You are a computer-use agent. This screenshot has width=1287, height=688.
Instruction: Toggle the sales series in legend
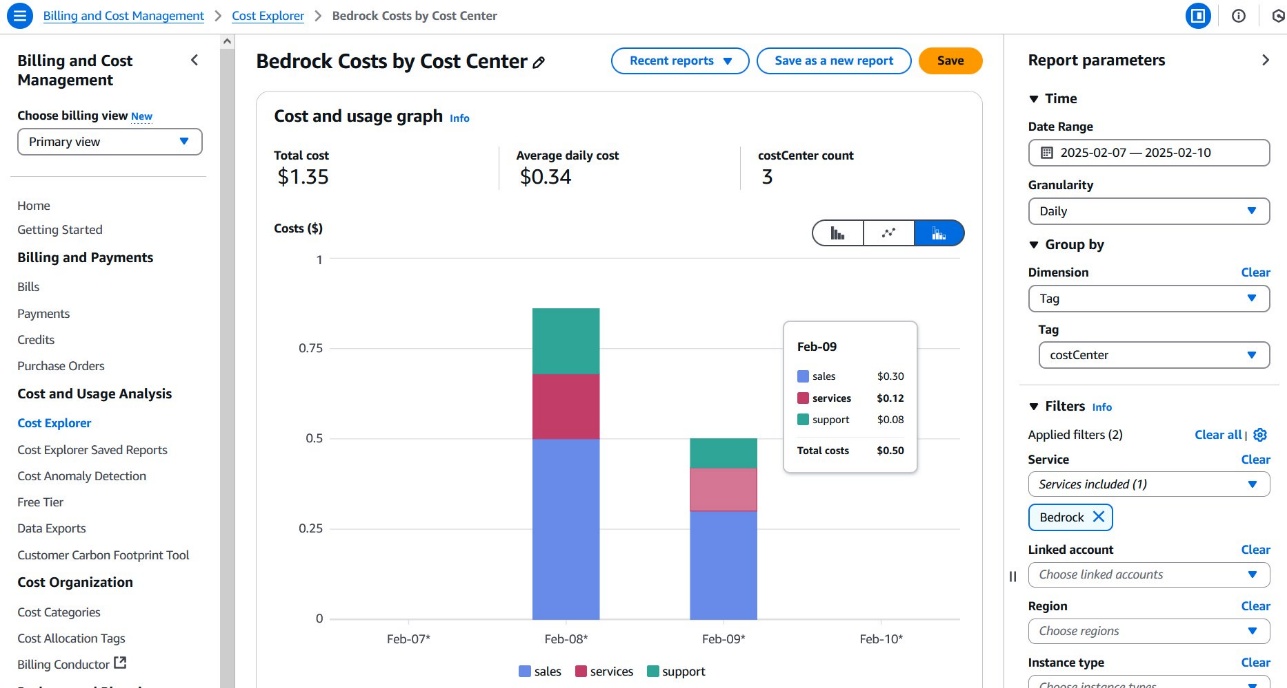point(540,671)
